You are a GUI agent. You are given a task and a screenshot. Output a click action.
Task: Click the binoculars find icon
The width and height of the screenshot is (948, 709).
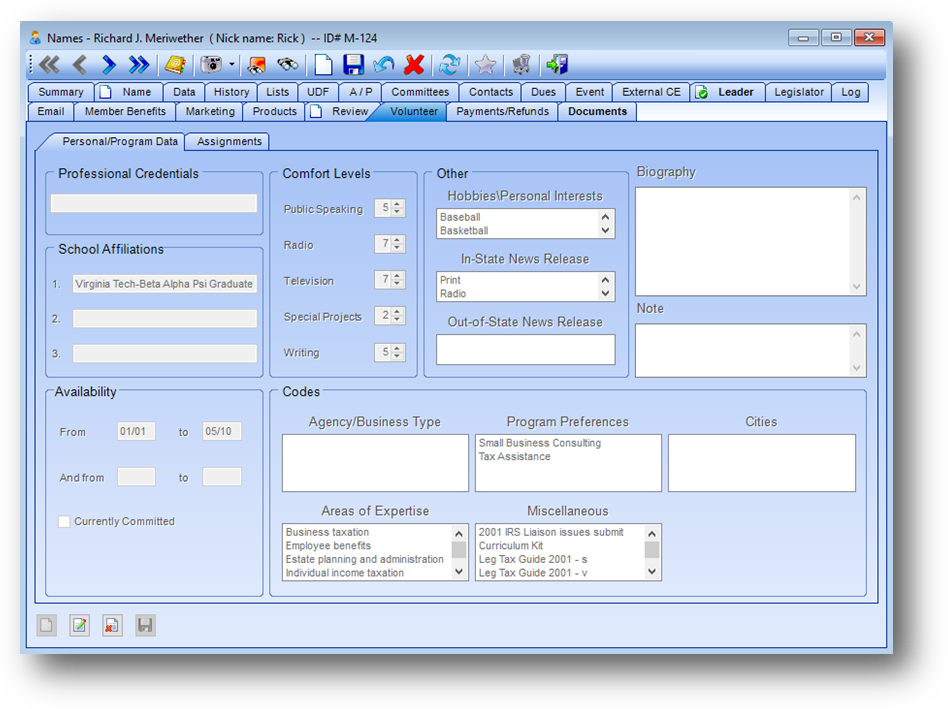click(x=288, y=64)
